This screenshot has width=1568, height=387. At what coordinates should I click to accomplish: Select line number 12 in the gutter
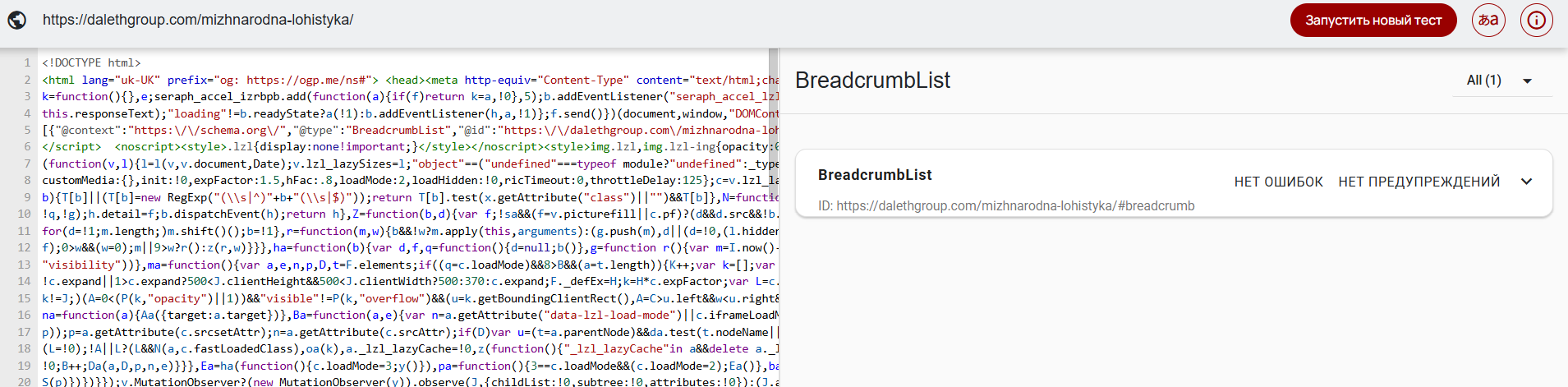coord(24,247)
